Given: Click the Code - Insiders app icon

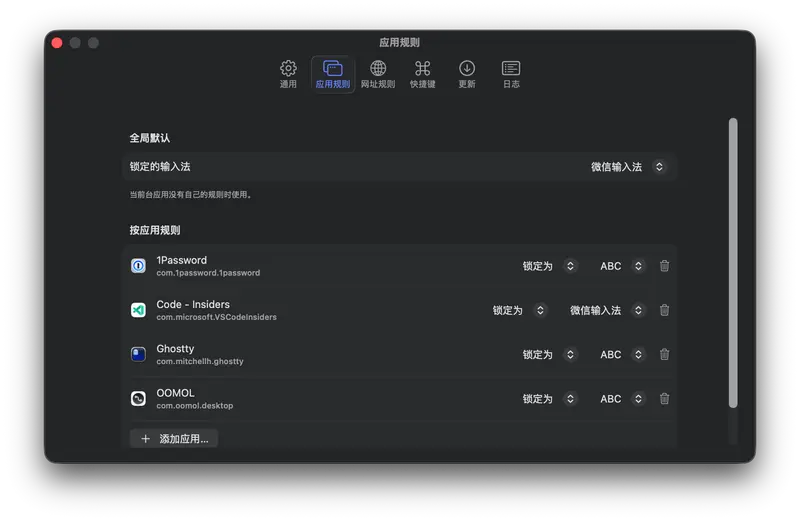Looking at the screenshot, I should tap(138, 310).
